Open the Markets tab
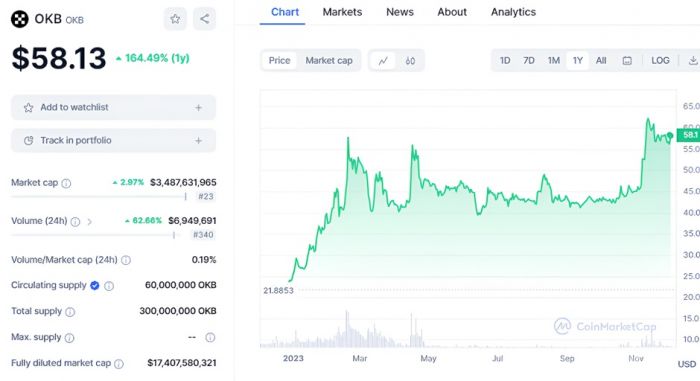The width and height of the screenshot is (700, 381). (x=342, y=12)
